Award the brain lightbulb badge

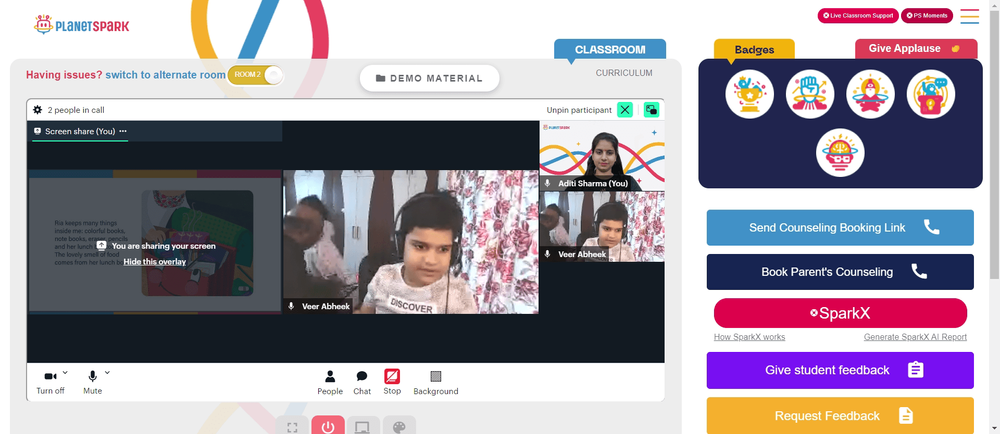coord(840,153)
